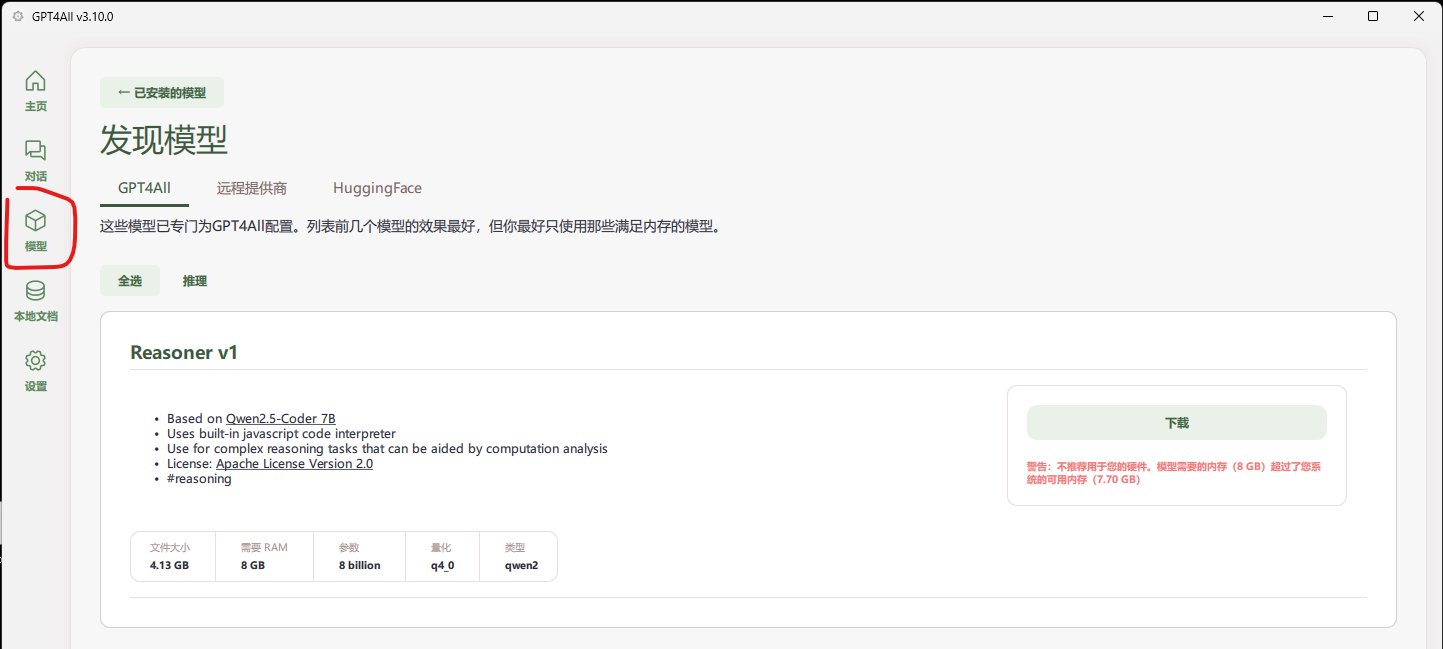Click the 需要 RAM 8 GB cell

click(x=265, y=556)
